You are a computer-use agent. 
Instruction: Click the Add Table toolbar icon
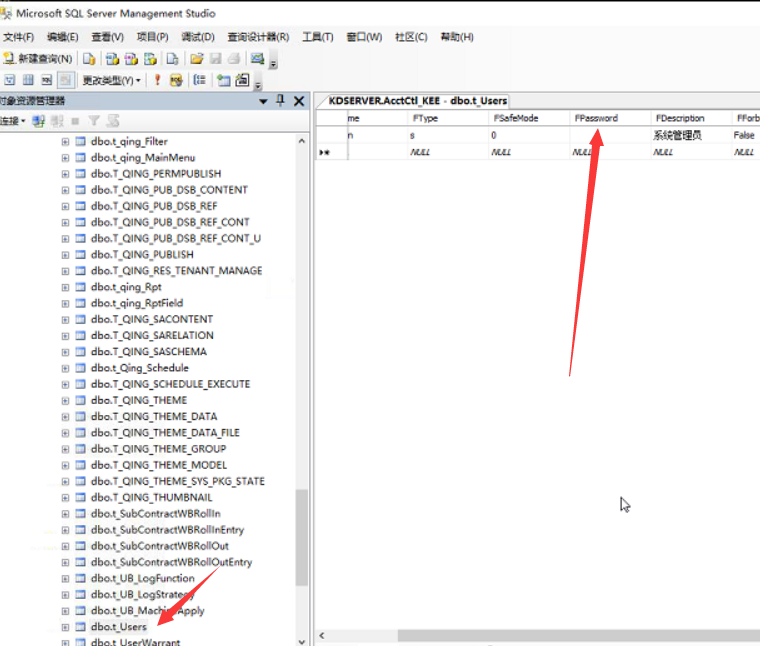coord(222,80)
